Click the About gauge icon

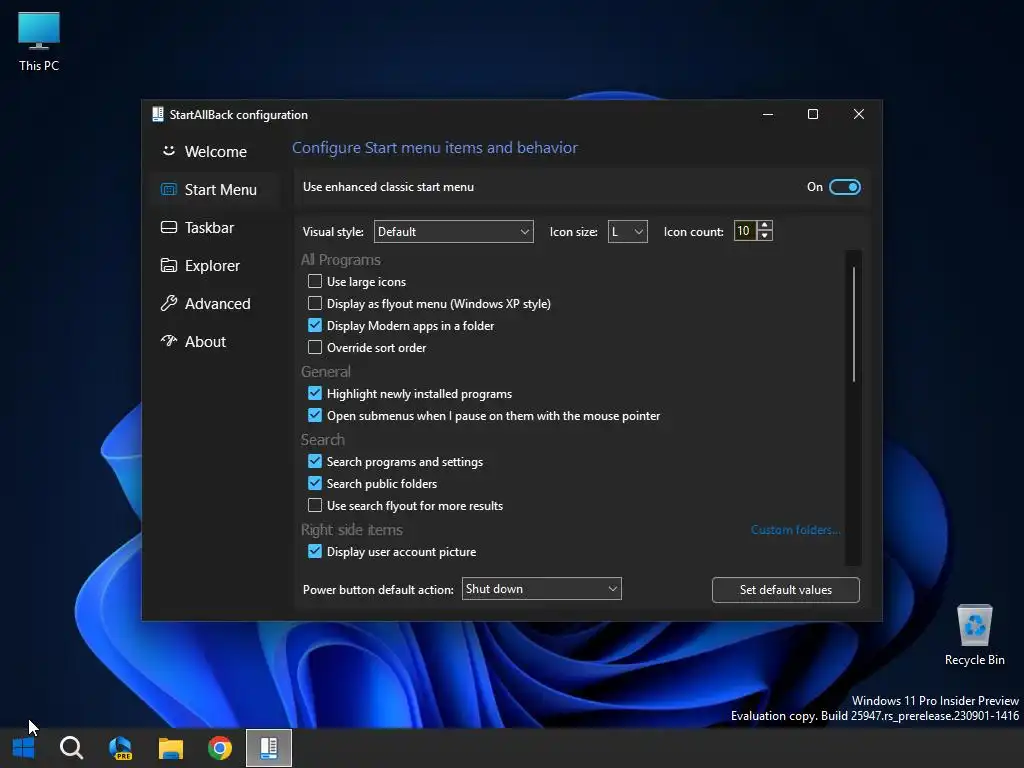coord(168,341)
